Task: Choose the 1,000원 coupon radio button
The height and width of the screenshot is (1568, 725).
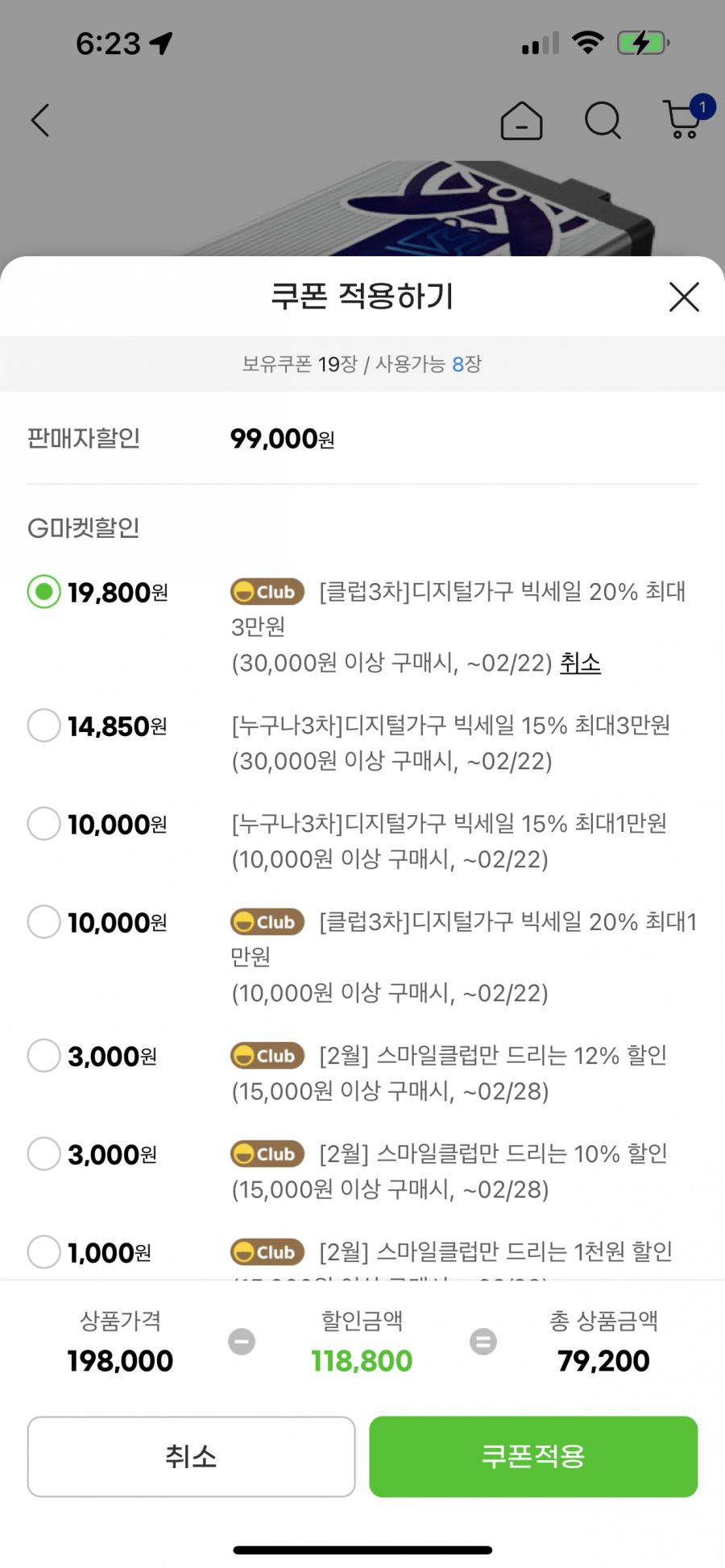Action: [44, 1252]
